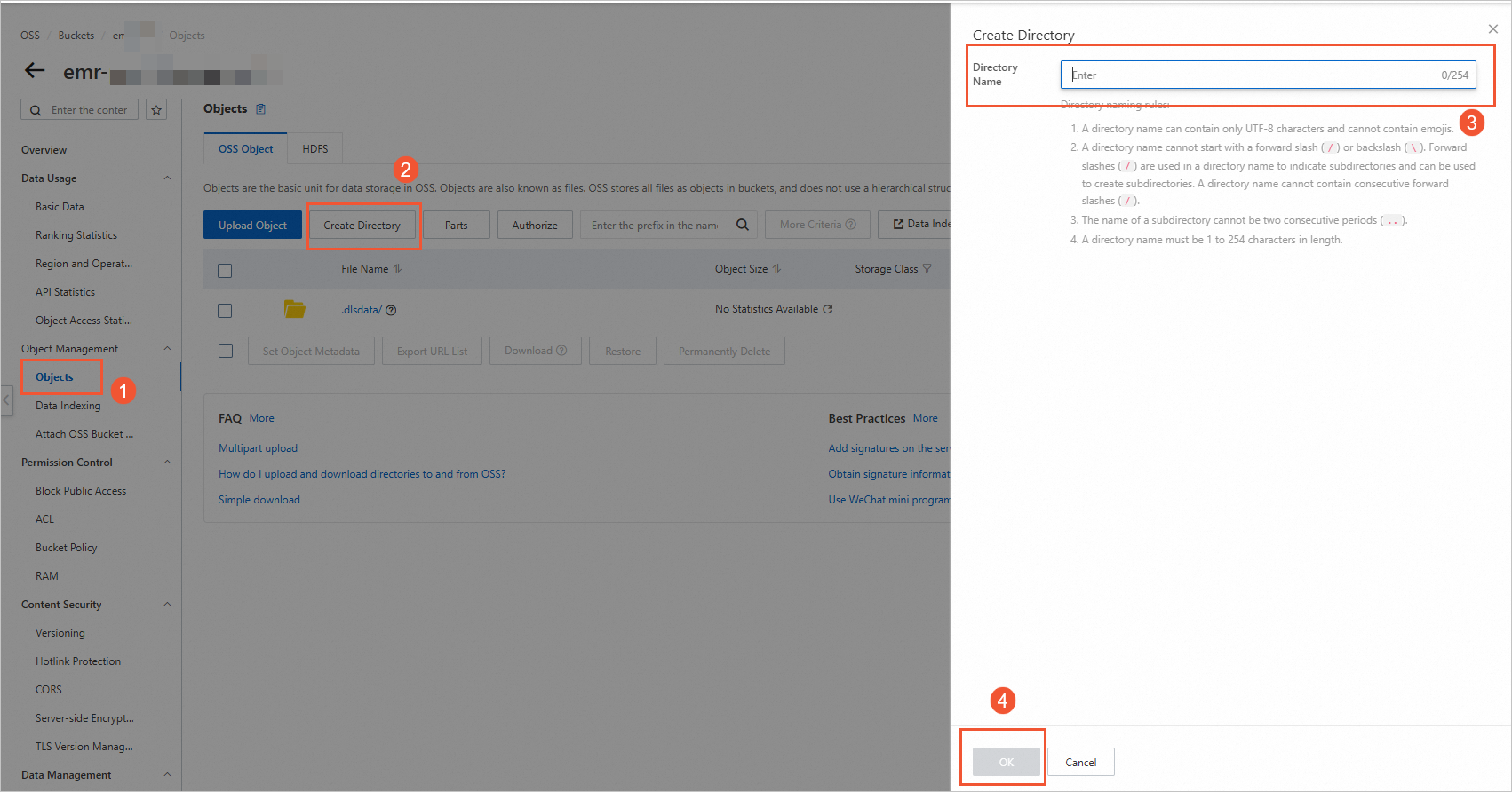Open the Storage Class filter funnel

coord(927,269)
